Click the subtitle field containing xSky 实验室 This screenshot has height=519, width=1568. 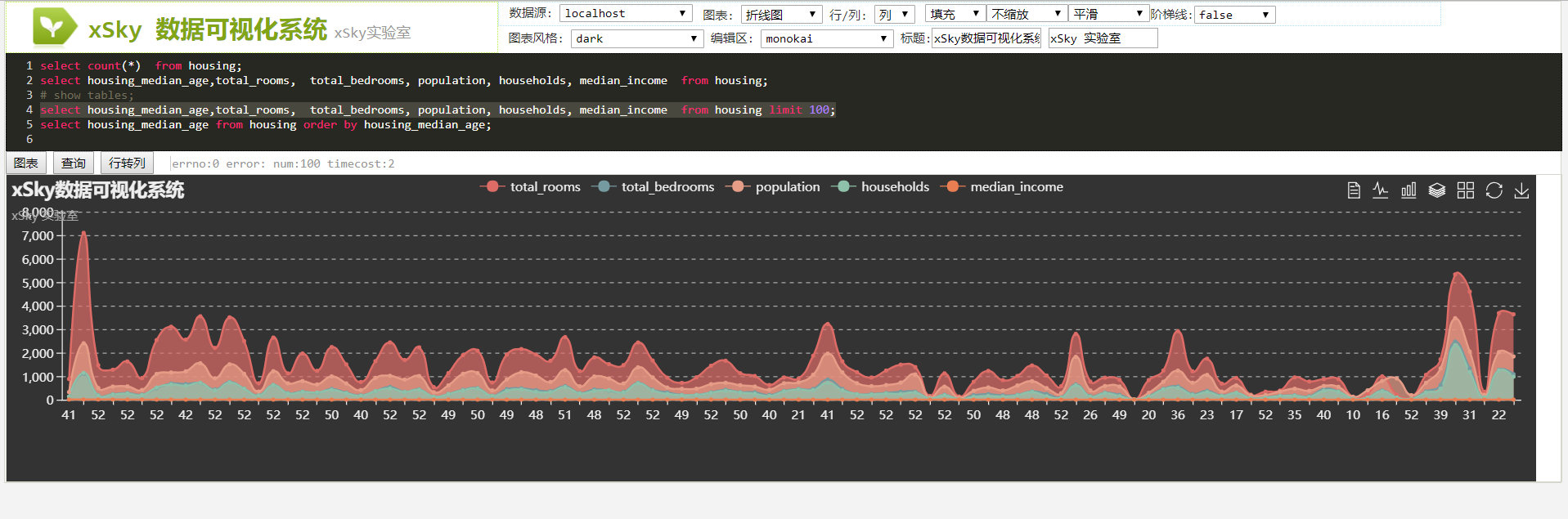pos(1103,38)
